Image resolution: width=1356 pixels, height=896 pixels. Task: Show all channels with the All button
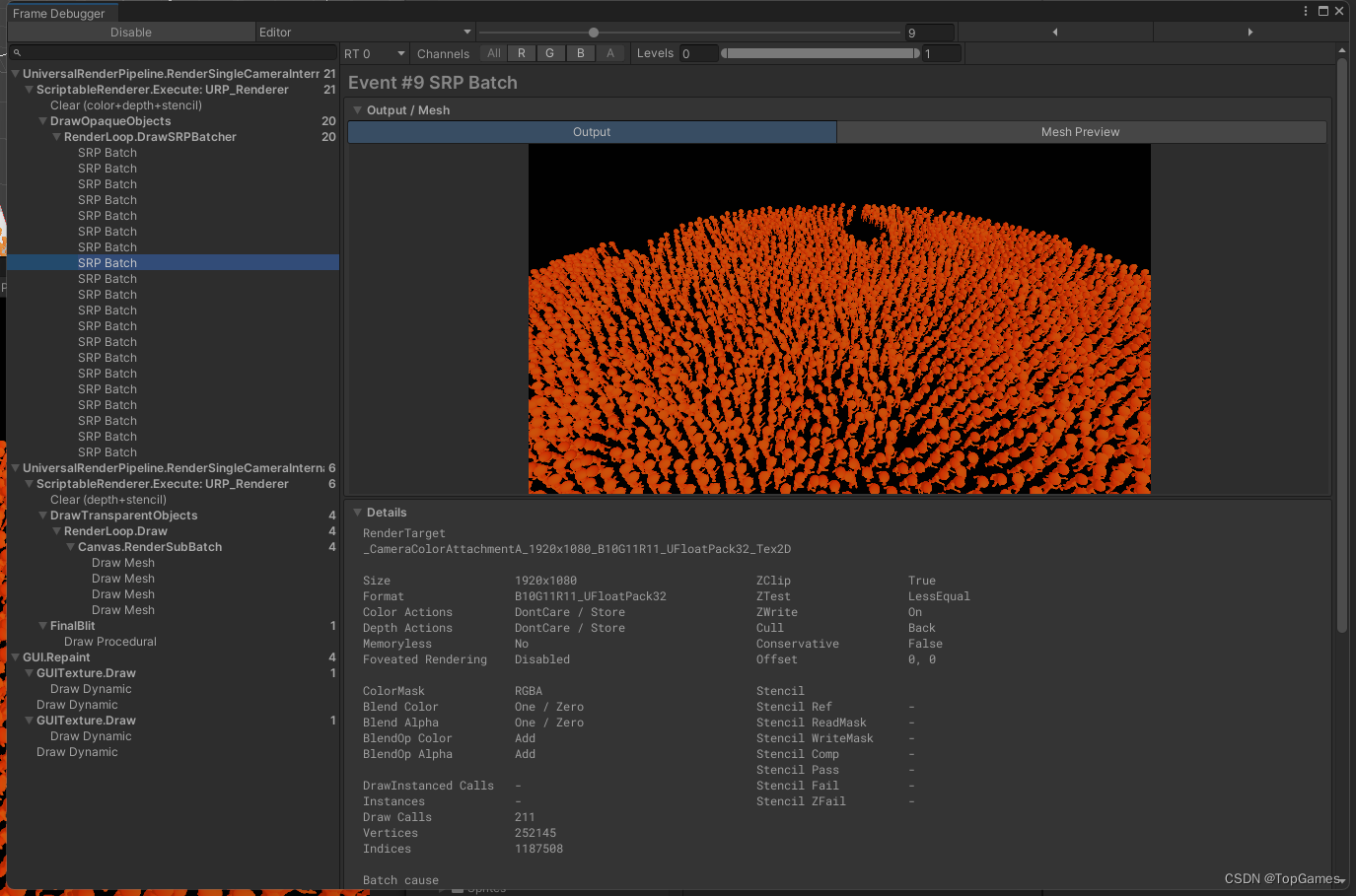coord(494,53)
